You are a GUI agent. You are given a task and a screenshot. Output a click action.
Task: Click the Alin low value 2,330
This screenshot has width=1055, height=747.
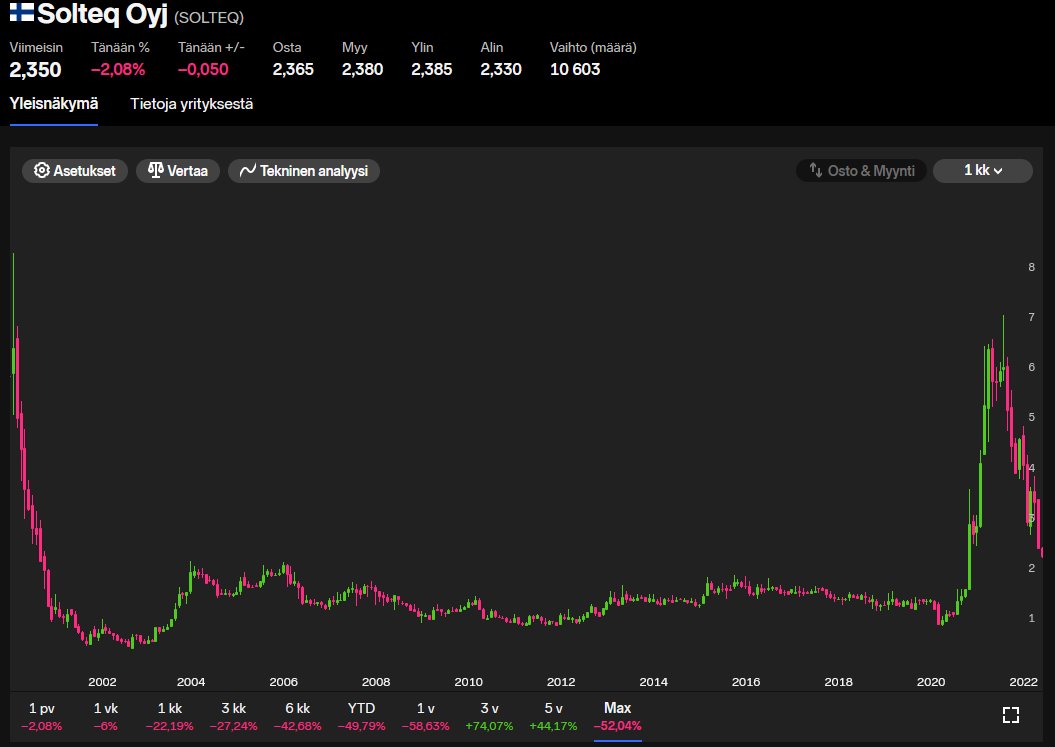(501, 69)
